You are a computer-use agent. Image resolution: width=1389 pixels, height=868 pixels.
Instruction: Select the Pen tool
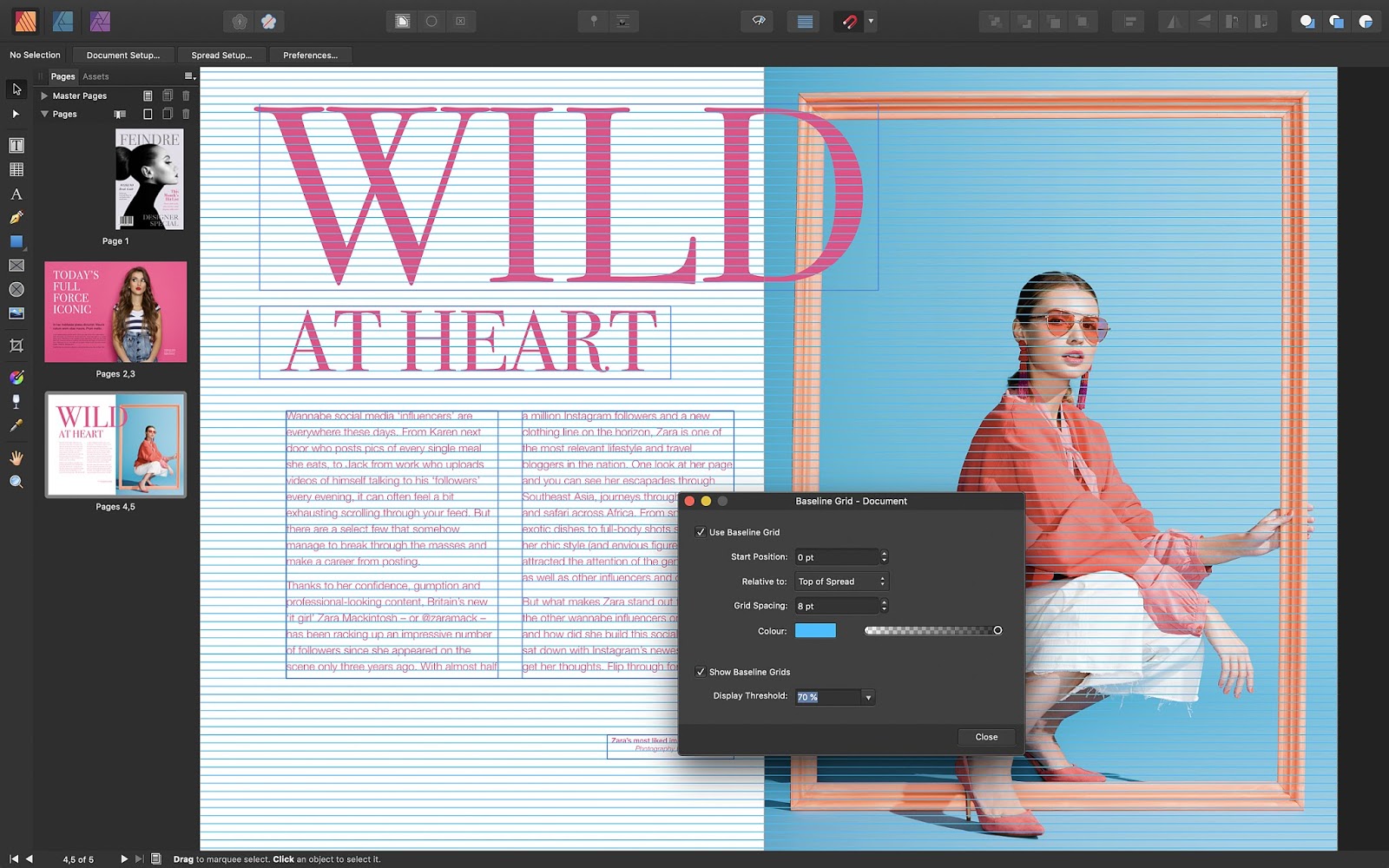[16, 218]
